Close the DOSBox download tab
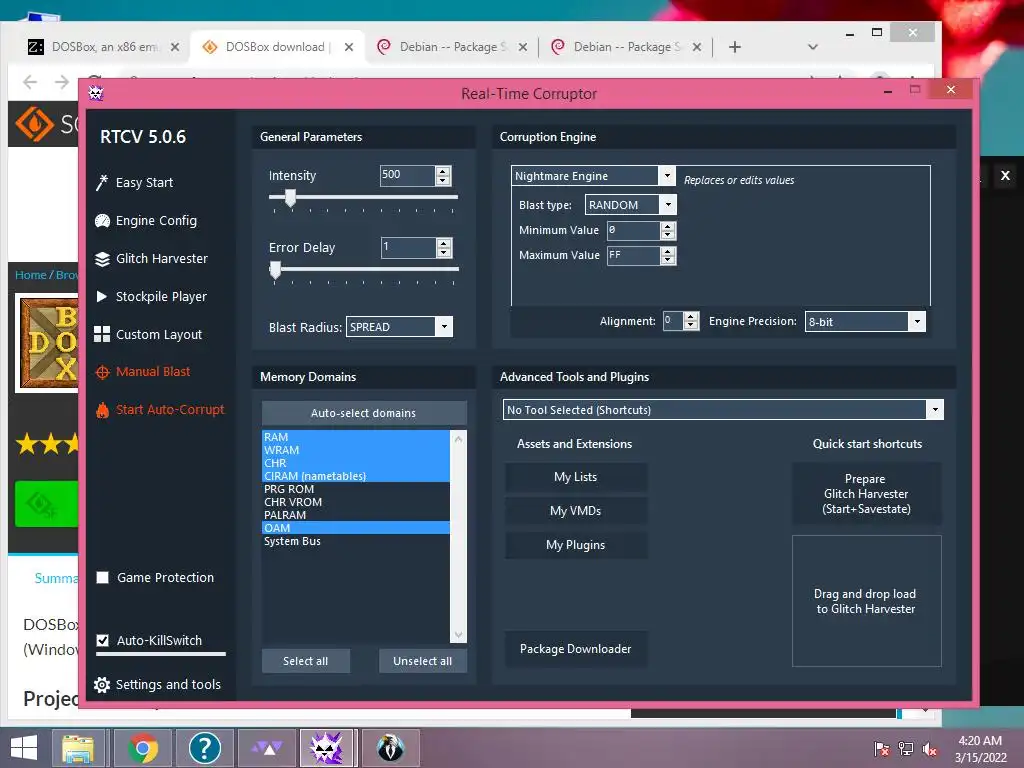1024x768 pixels. coord(349,47)
